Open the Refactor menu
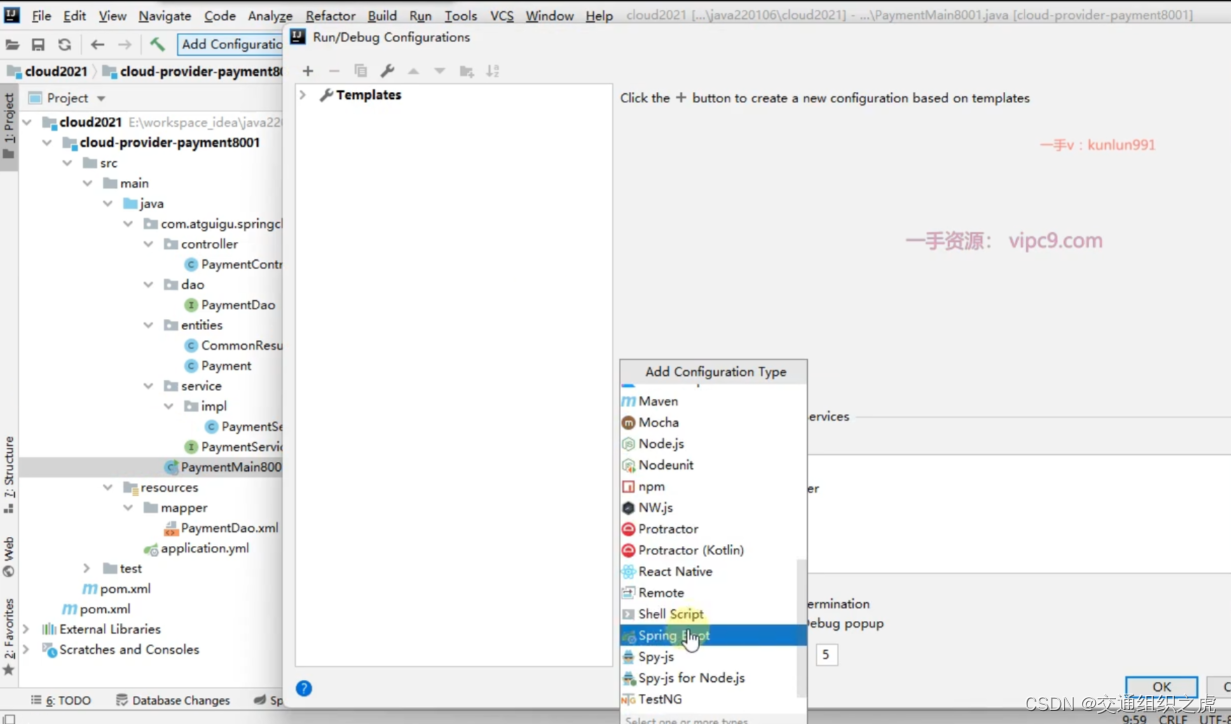The image size is (1231, 724). pos(330,16)
